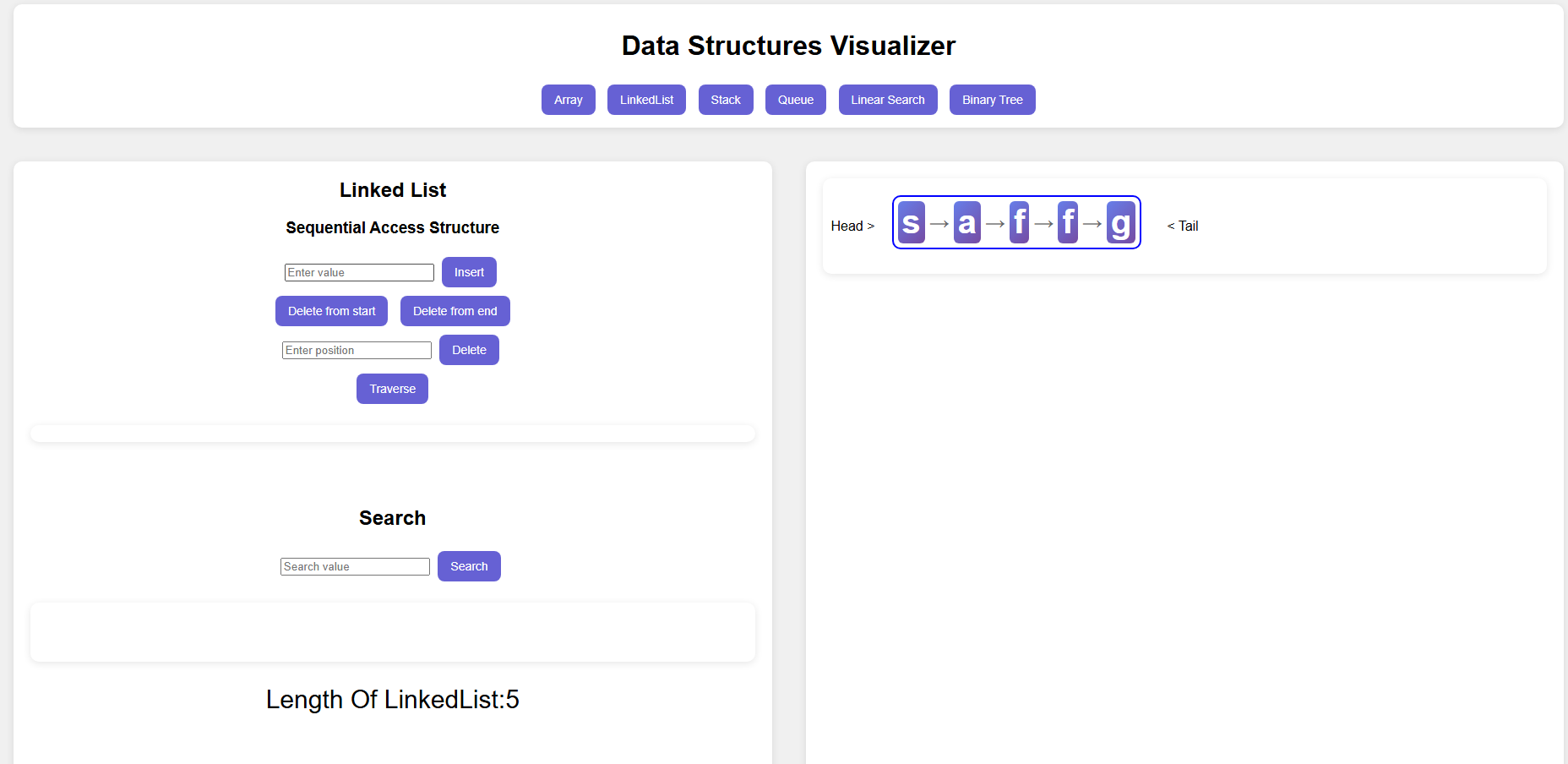Click the 'a' node in the list
This screenshot has height=764, width=1568.
pos(966,222)
